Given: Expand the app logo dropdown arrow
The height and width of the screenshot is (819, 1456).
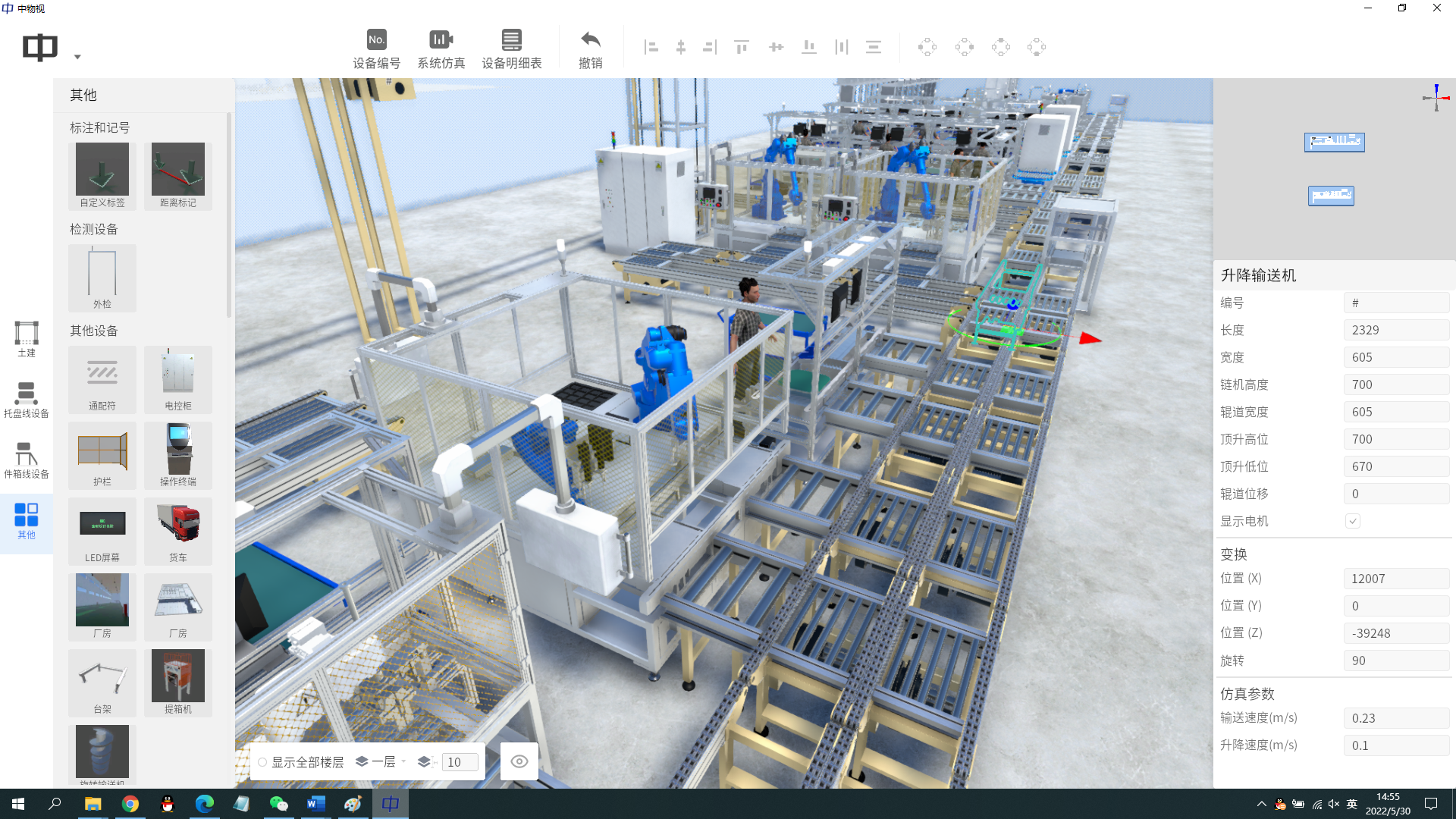Looking at the screenshot, I should (77, 57).
